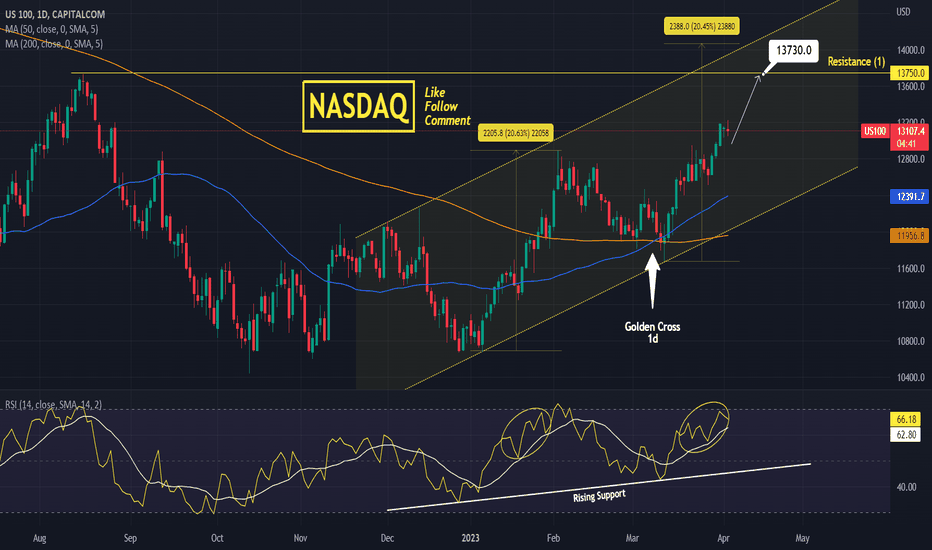This screenshot has width=932, height=550.
Task: Select the MA (200, close, 0, SMA, 5) legend
Action: pos(54,44)
